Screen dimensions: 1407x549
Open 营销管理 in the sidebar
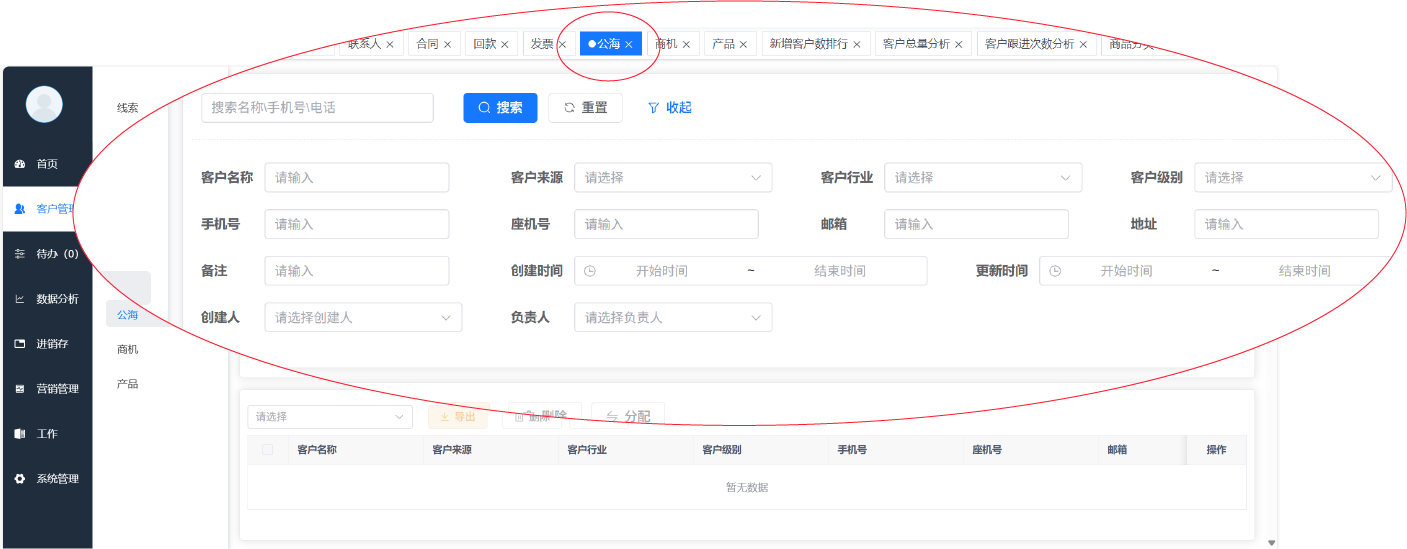point(56,389)
